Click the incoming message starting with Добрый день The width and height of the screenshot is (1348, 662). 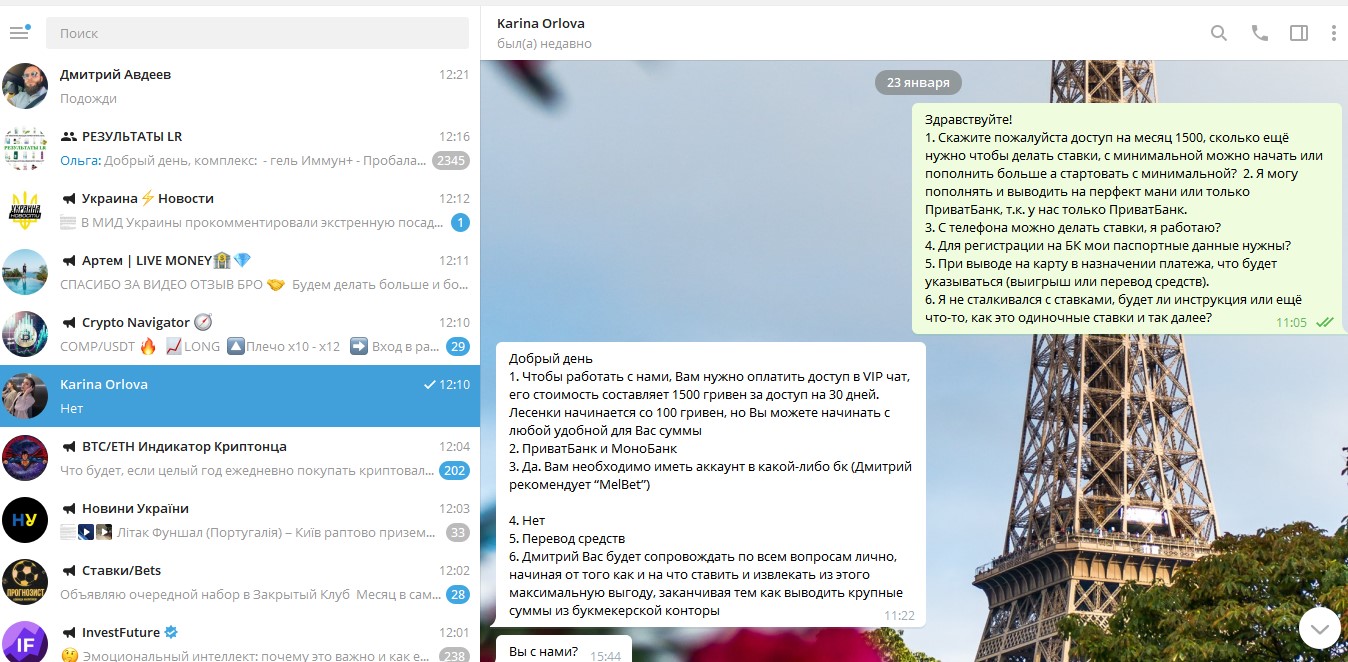711,484
